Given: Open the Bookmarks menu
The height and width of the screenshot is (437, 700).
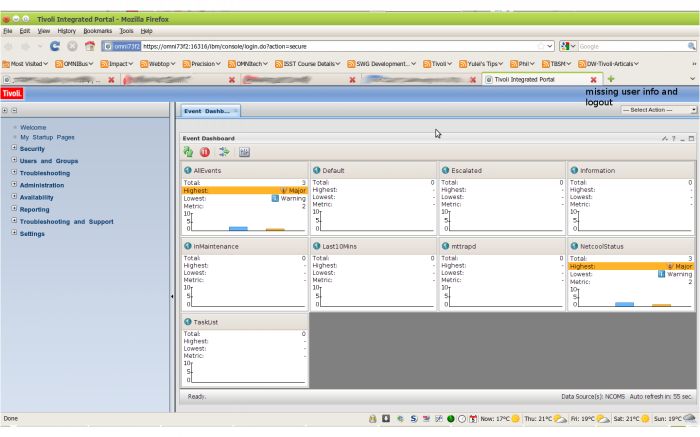Looking at the screenshot, I should tap(97, 31).
